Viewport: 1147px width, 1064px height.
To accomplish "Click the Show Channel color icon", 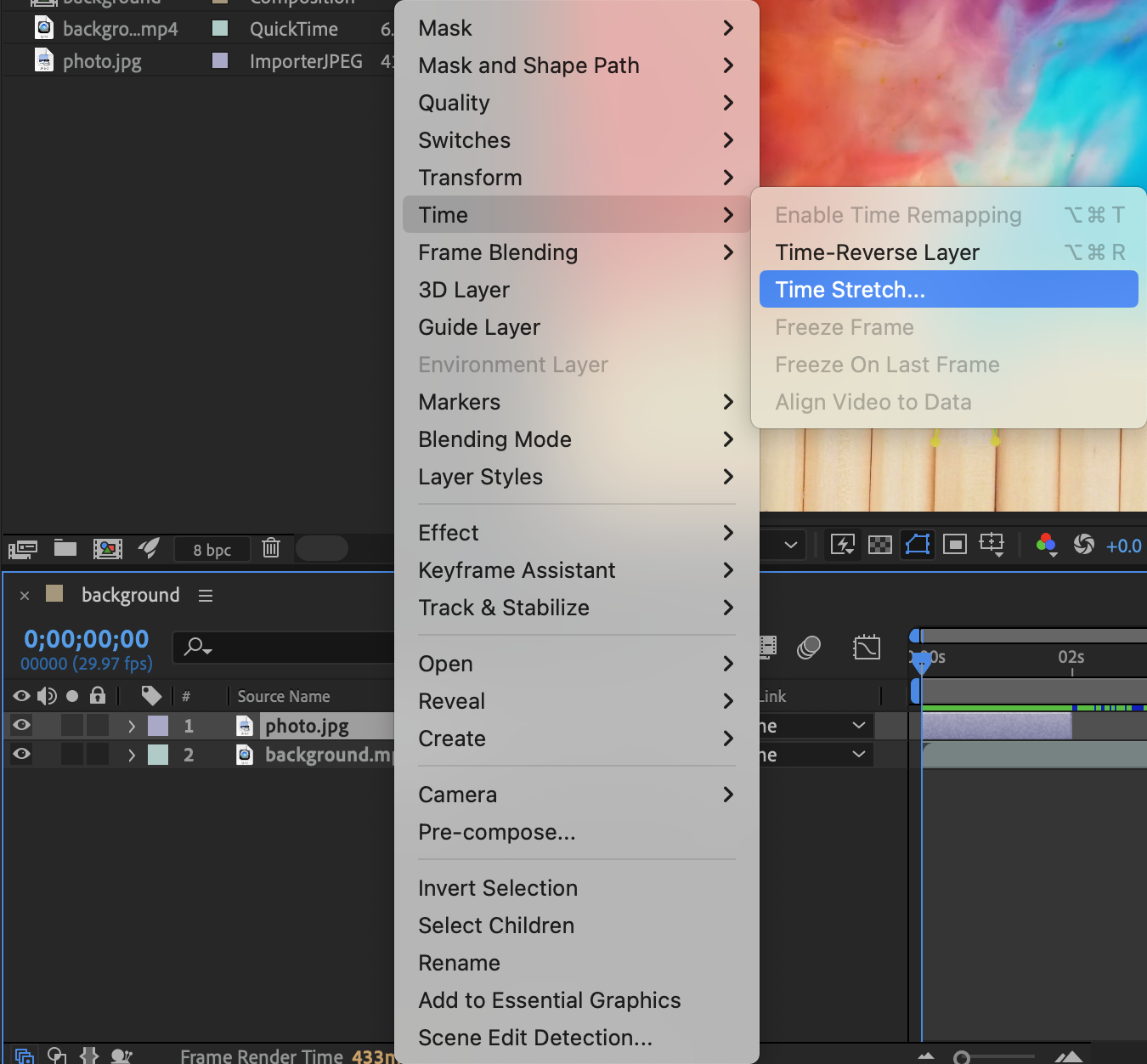I will (x=1046, y=545).
